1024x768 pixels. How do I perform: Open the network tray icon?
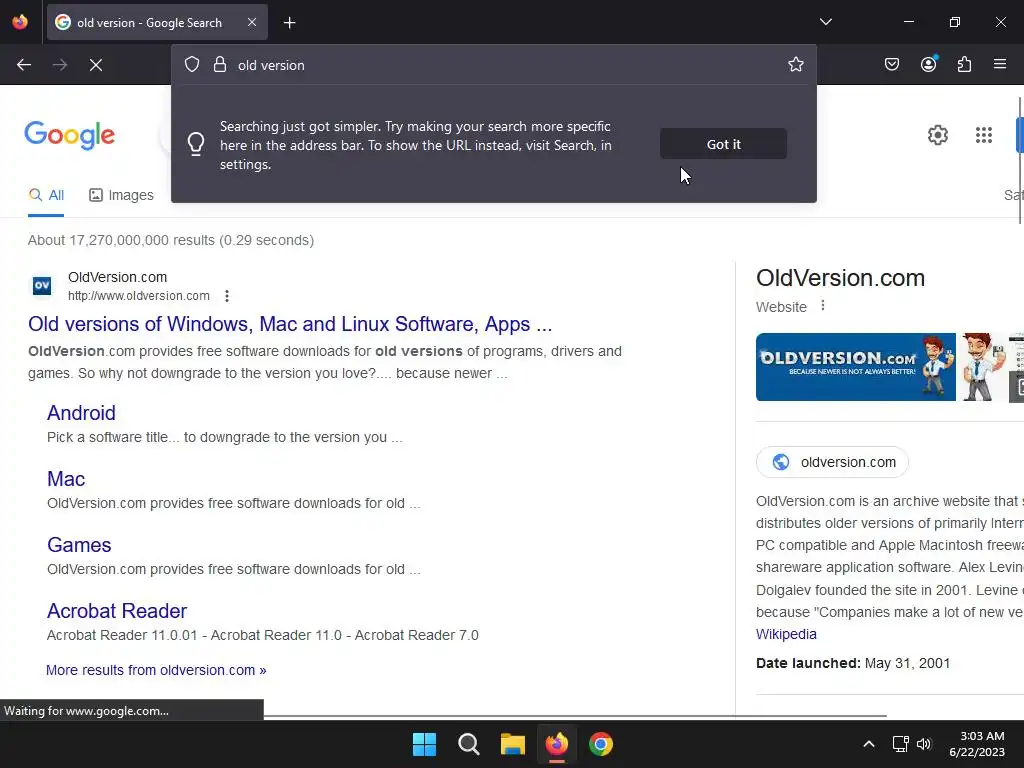tap(901, 744)
